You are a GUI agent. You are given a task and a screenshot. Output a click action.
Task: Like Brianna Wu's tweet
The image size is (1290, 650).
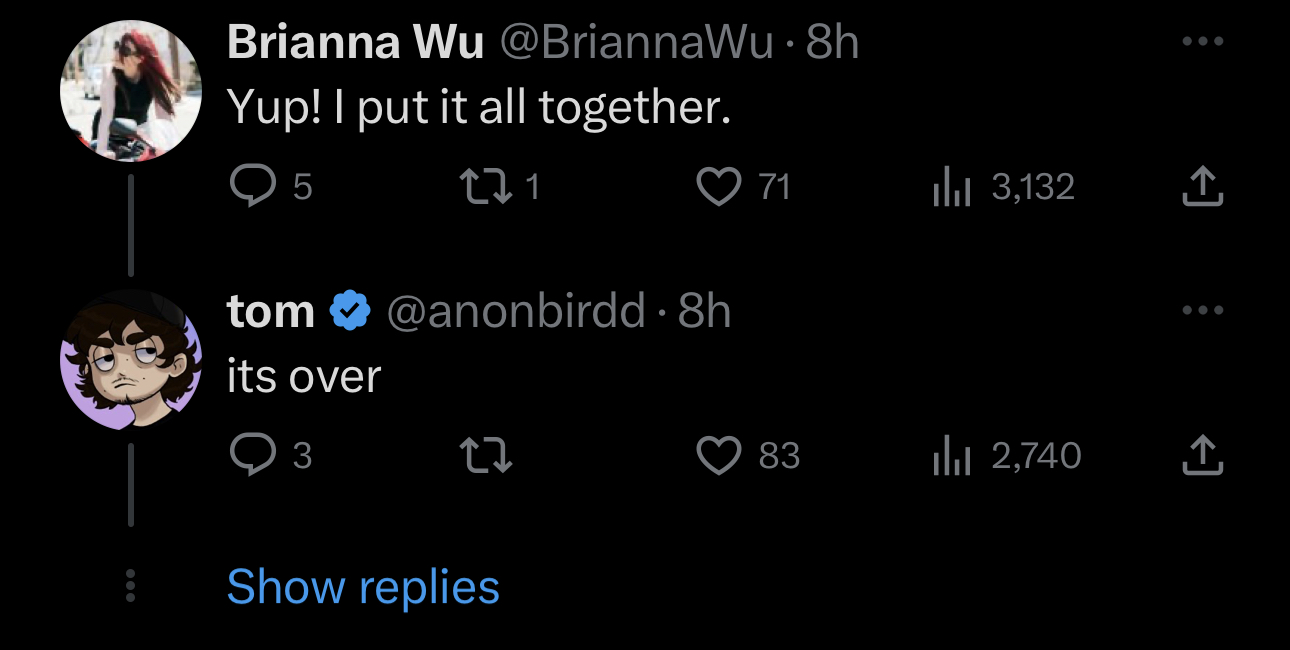click(x=719, y=186)
